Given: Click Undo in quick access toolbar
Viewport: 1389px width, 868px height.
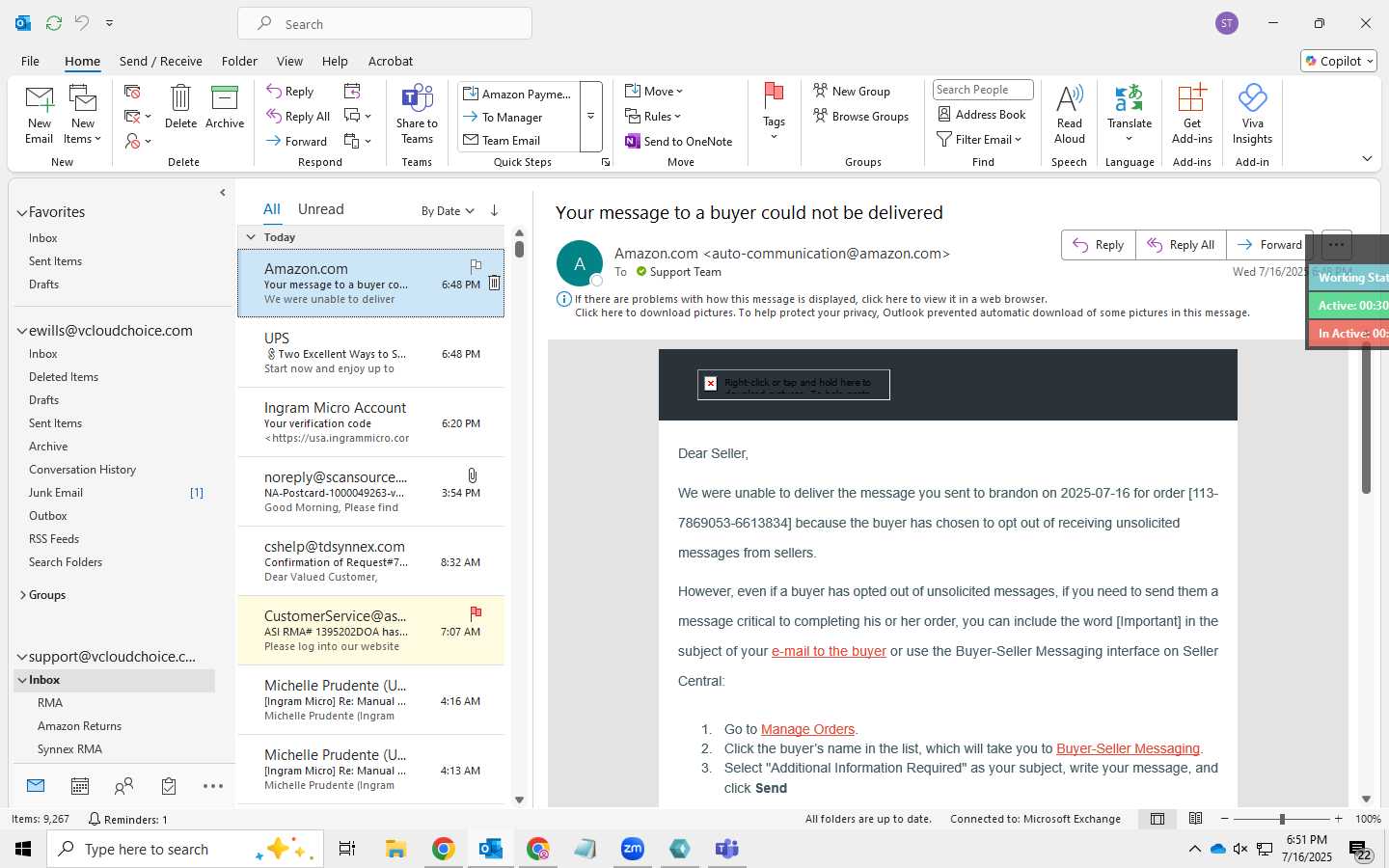Looking at the screenshot, I should click(x=82, y=22).
